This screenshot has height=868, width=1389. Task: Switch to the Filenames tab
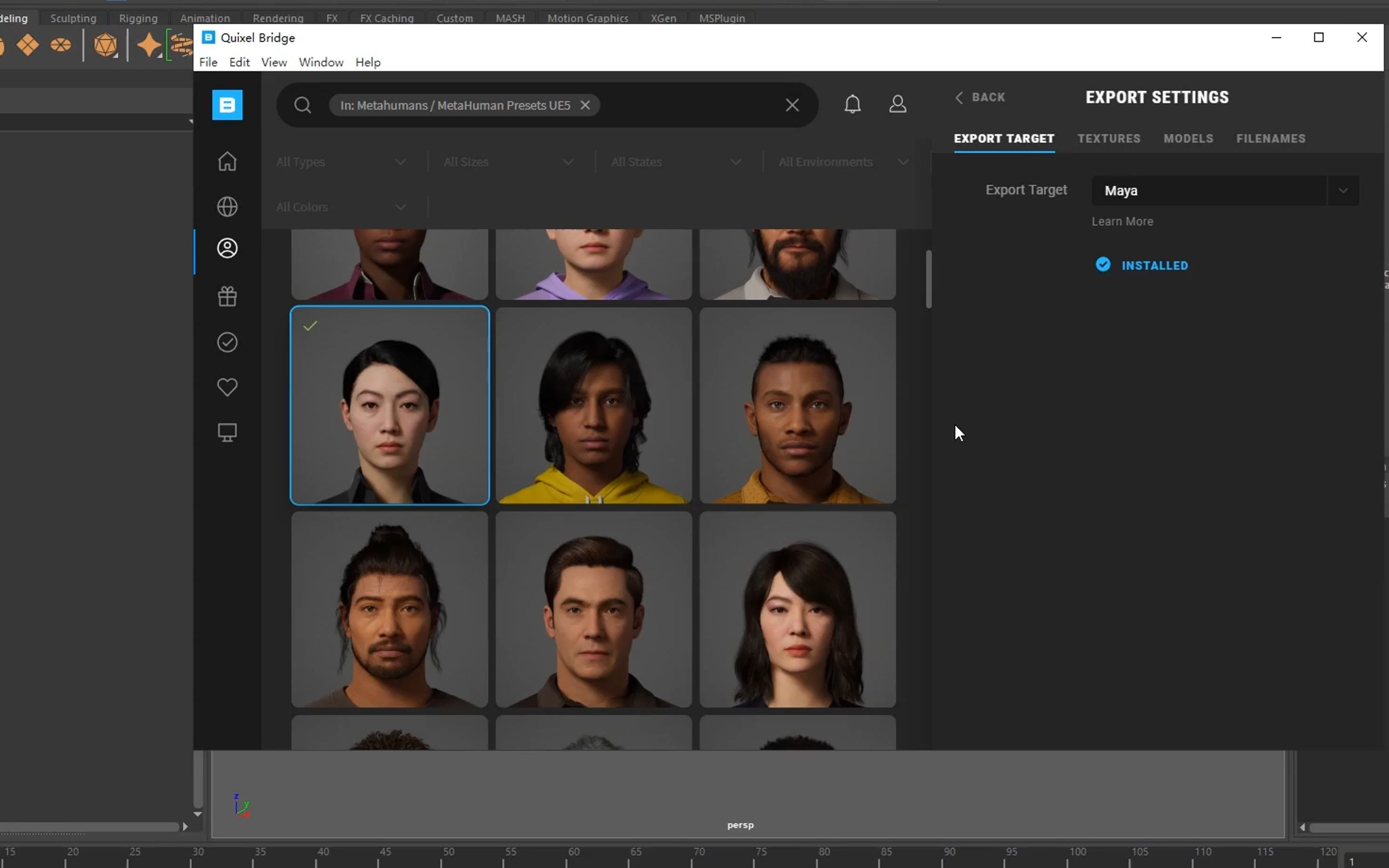(1271, 139)
